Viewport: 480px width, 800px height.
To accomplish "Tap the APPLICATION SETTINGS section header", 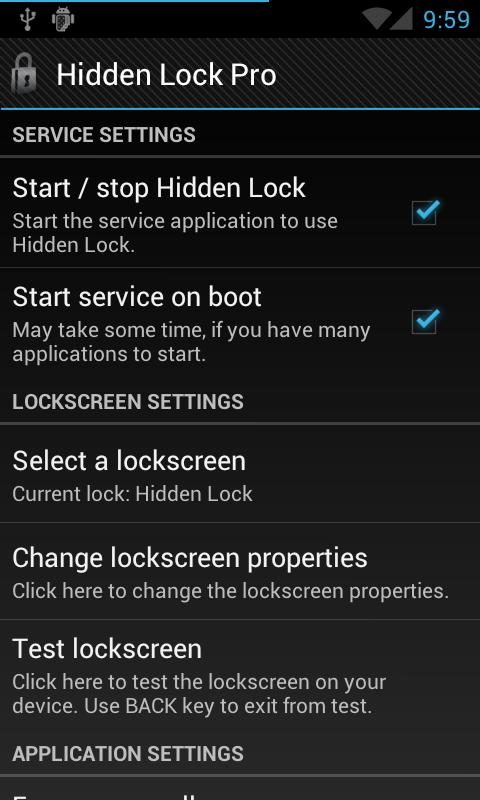I will [x=128, y=754].
